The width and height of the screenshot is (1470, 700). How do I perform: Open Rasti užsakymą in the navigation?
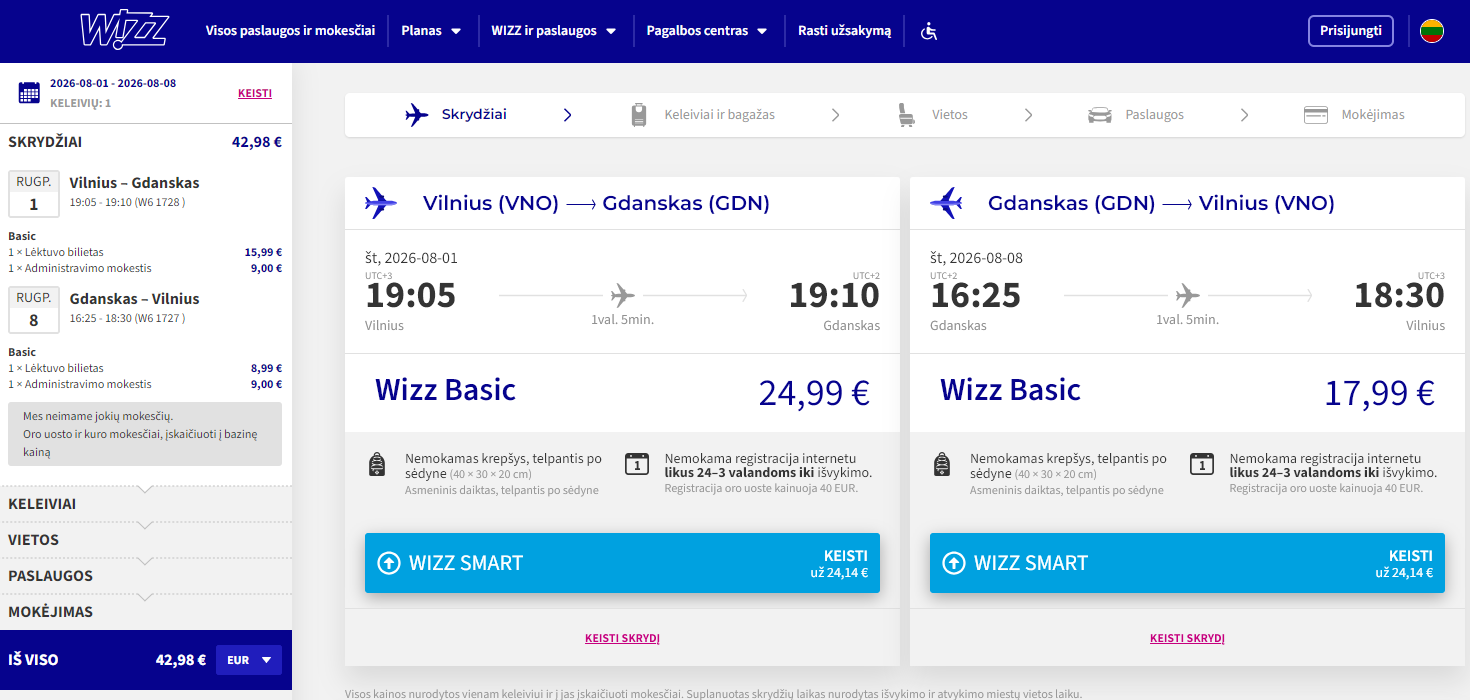click(x=844, y=31)
